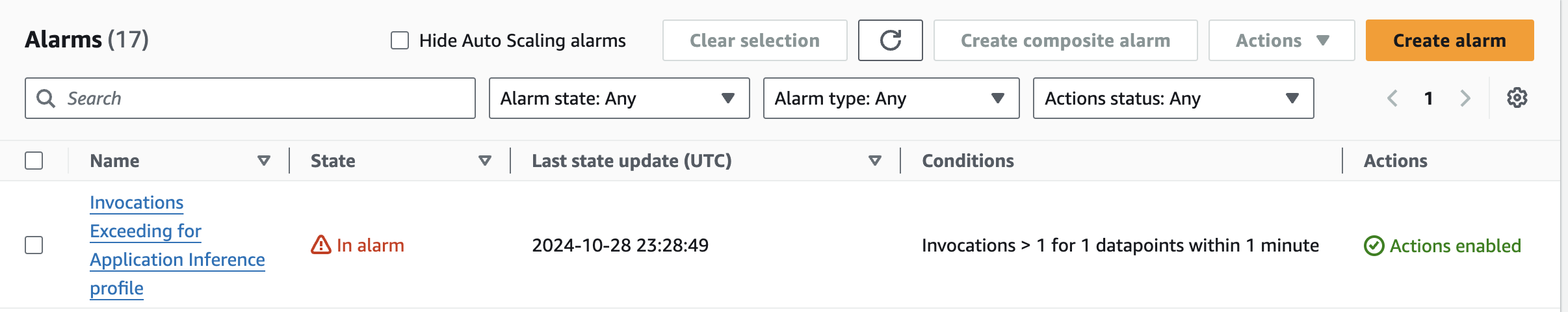
Task: Open the Actions status filter dropdown
Action: coord(1173,98)
